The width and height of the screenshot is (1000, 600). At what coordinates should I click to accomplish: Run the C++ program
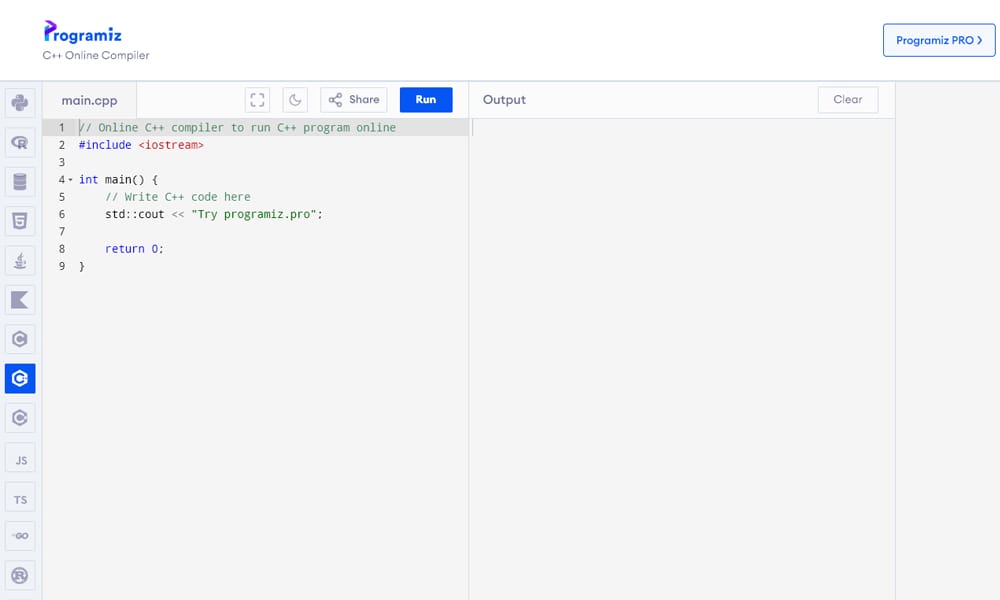click(425, 99)
